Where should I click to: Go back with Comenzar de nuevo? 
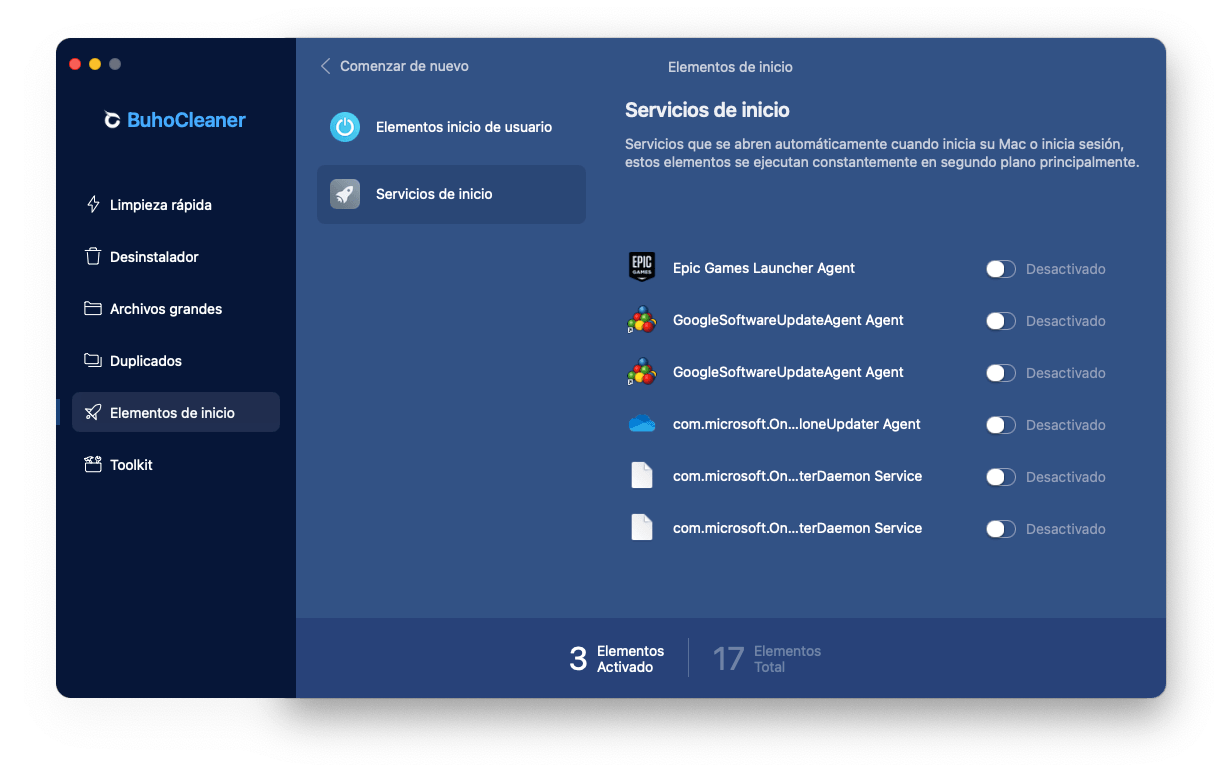tap(394, 66)
